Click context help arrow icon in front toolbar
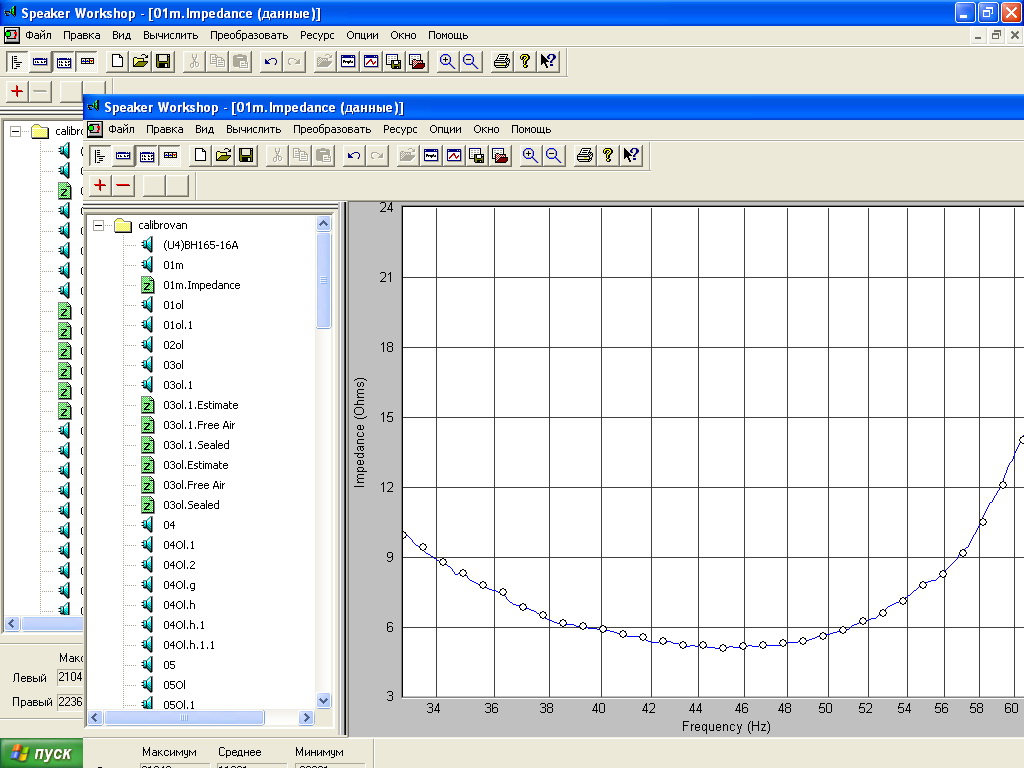This screenshot has width=1024, height=768. [631, 155]
